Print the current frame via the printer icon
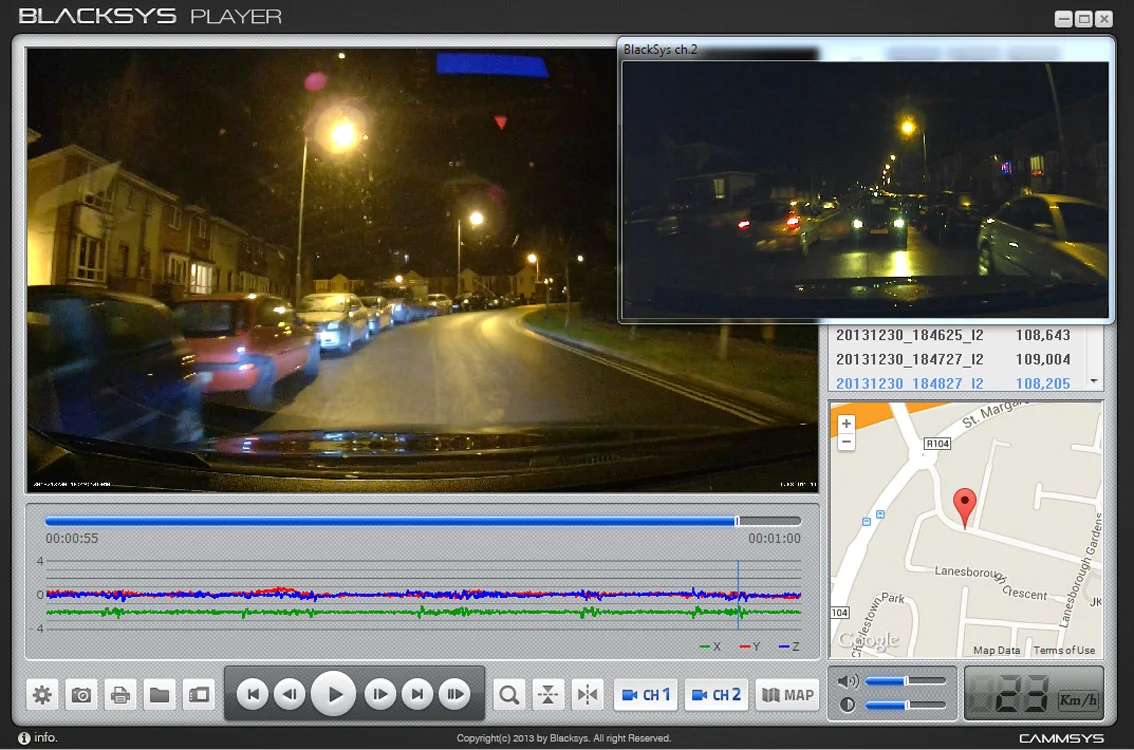 [x=120, y=695]
